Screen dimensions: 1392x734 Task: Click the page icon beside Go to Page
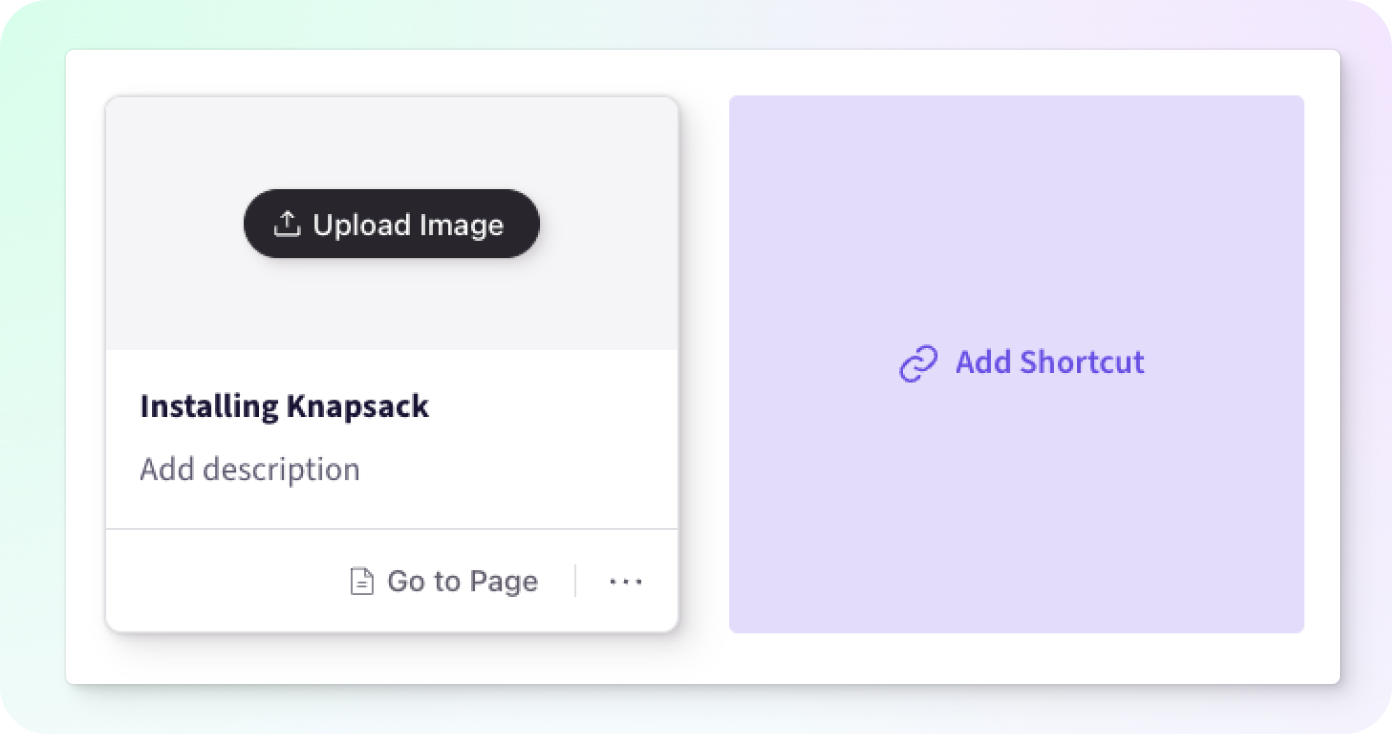coord(362,581)
